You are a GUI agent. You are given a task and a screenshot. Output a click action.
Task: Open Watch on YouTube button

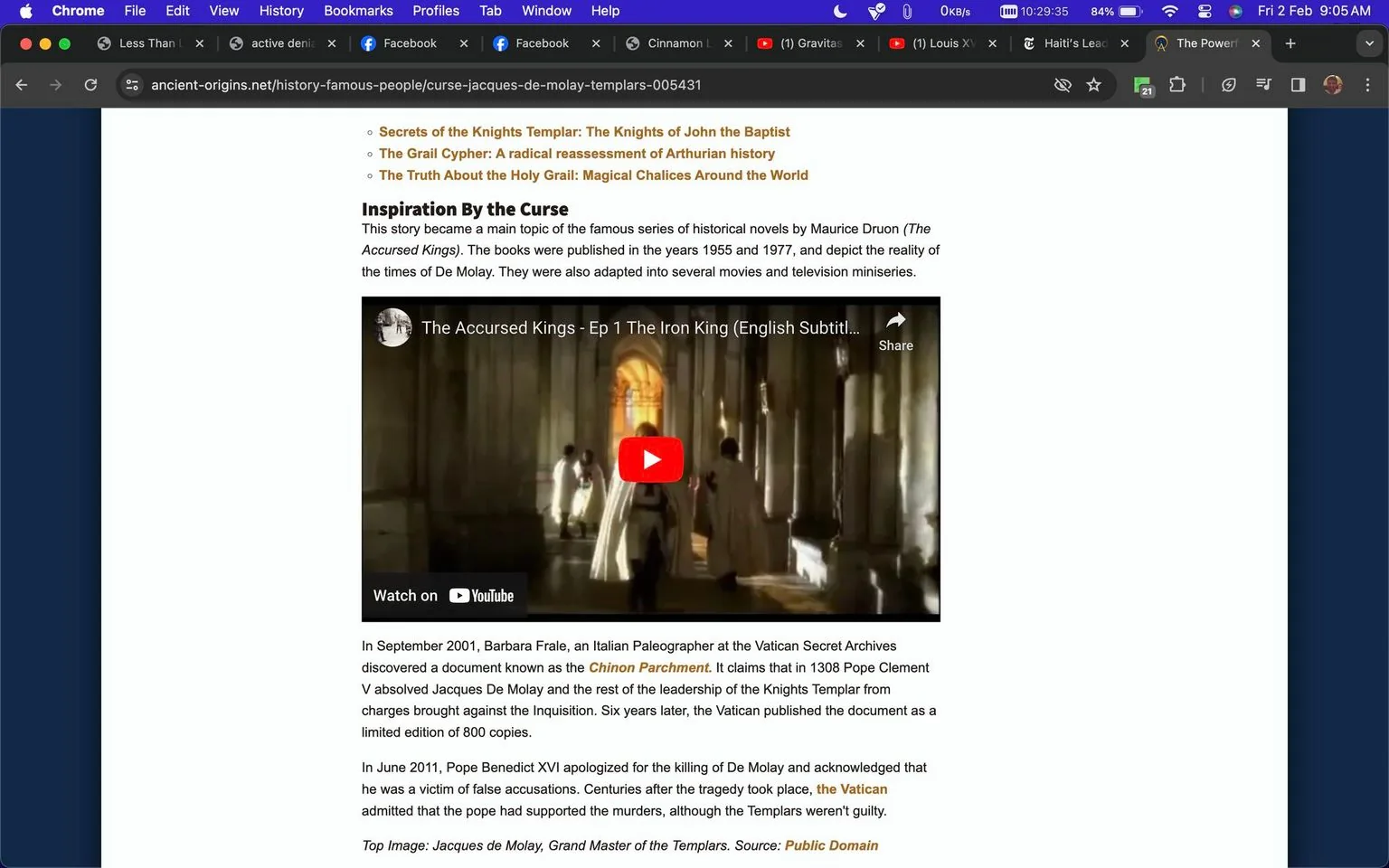coord(443,596)
